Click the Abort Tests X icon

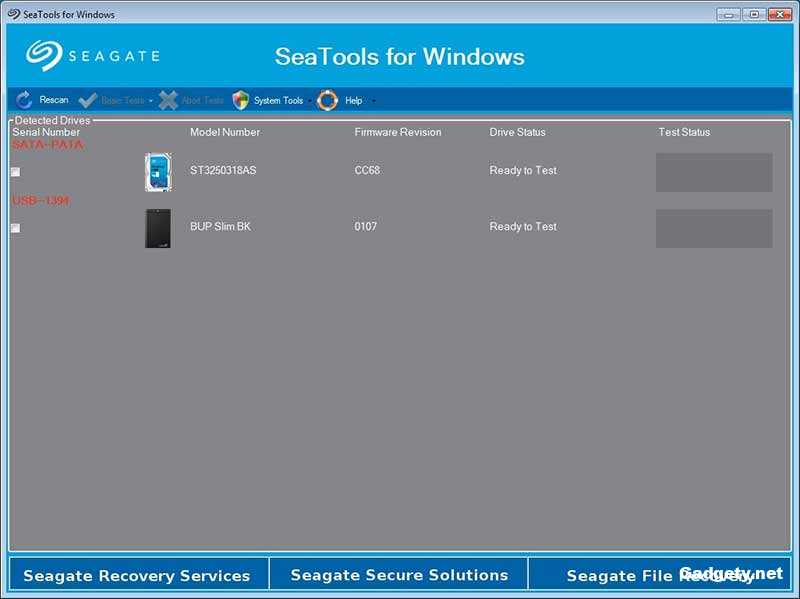168,100
